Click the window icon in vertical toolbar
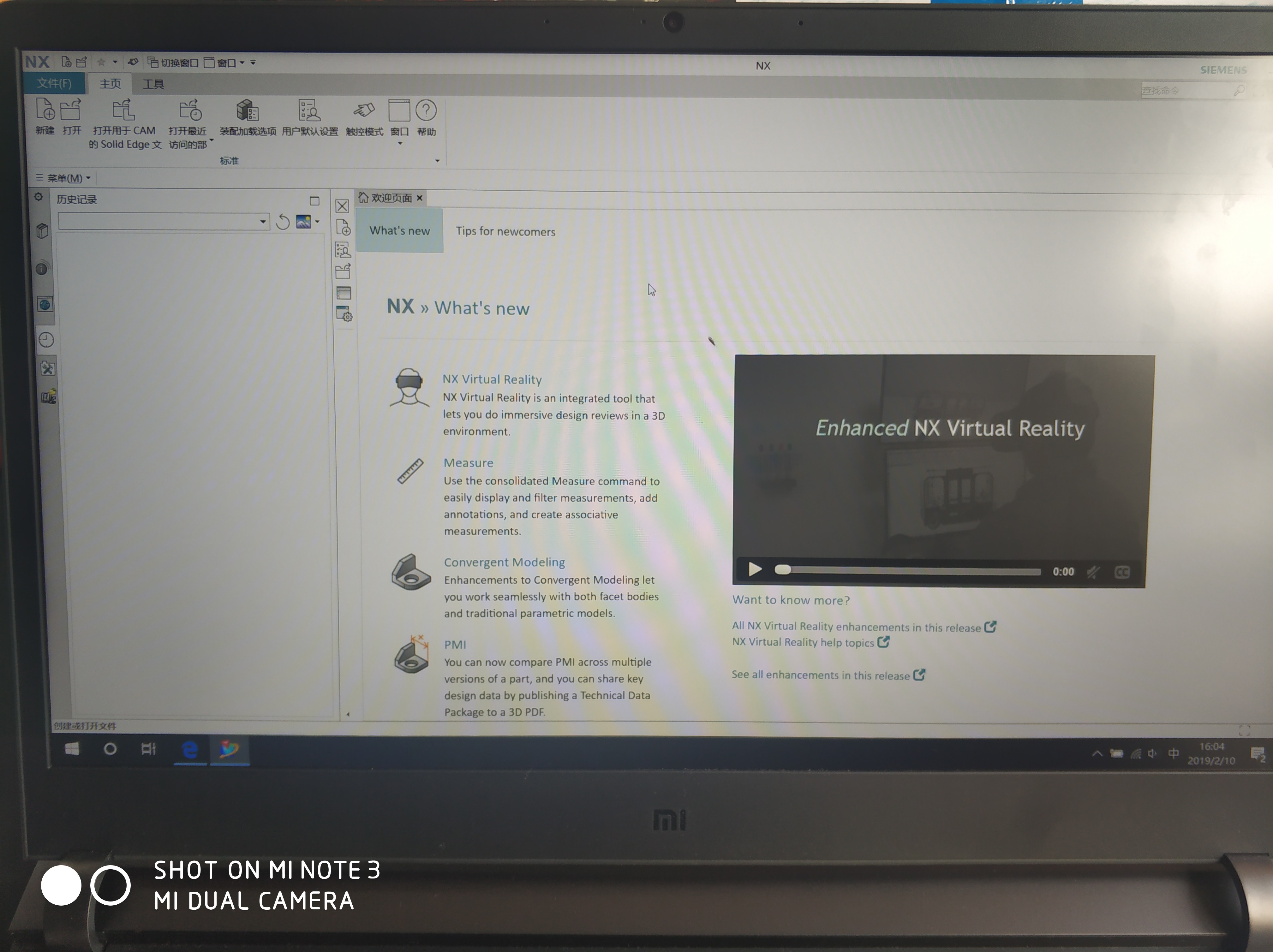The width and height of the screenshot is (1273, 952). pos(344,293)
